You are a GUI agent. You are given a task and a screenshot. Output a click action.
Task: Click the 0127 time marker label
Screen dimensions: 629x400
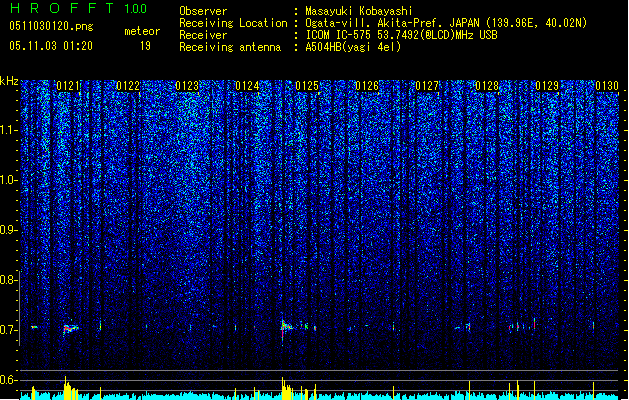point(427,86)
